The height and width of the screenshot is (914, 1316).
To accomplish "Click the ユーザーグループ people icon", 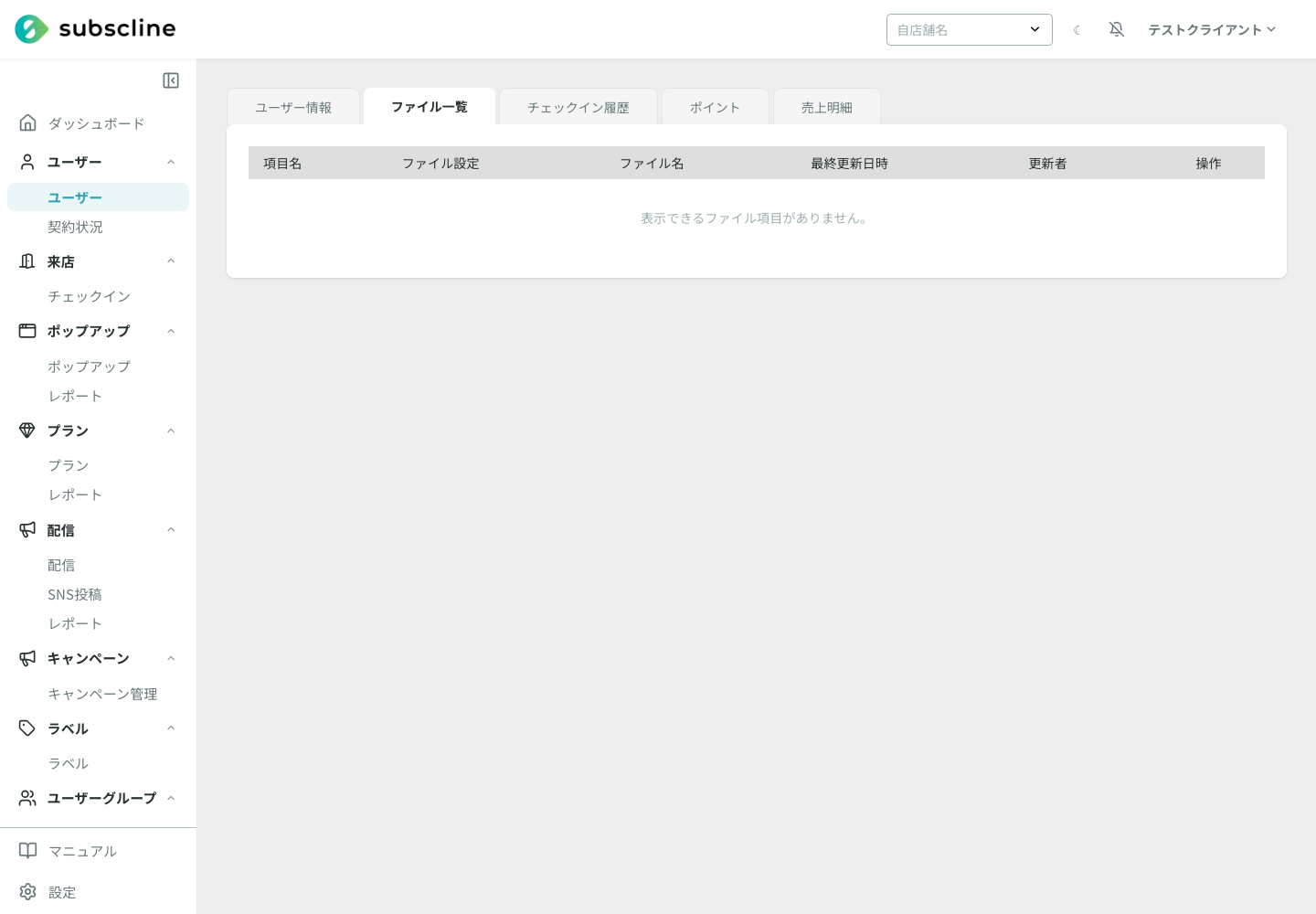I will 27,798.
